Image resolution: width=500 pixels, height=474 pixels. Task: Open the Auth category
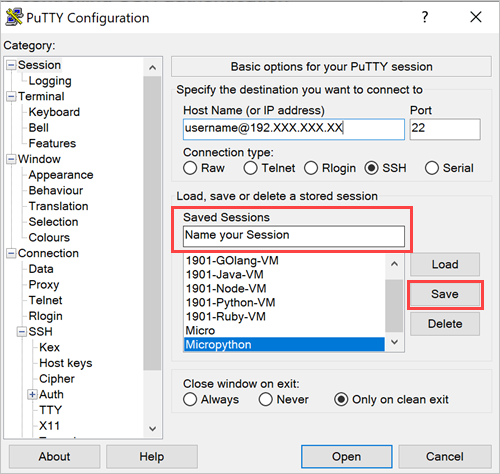click(x=51, y=394)
